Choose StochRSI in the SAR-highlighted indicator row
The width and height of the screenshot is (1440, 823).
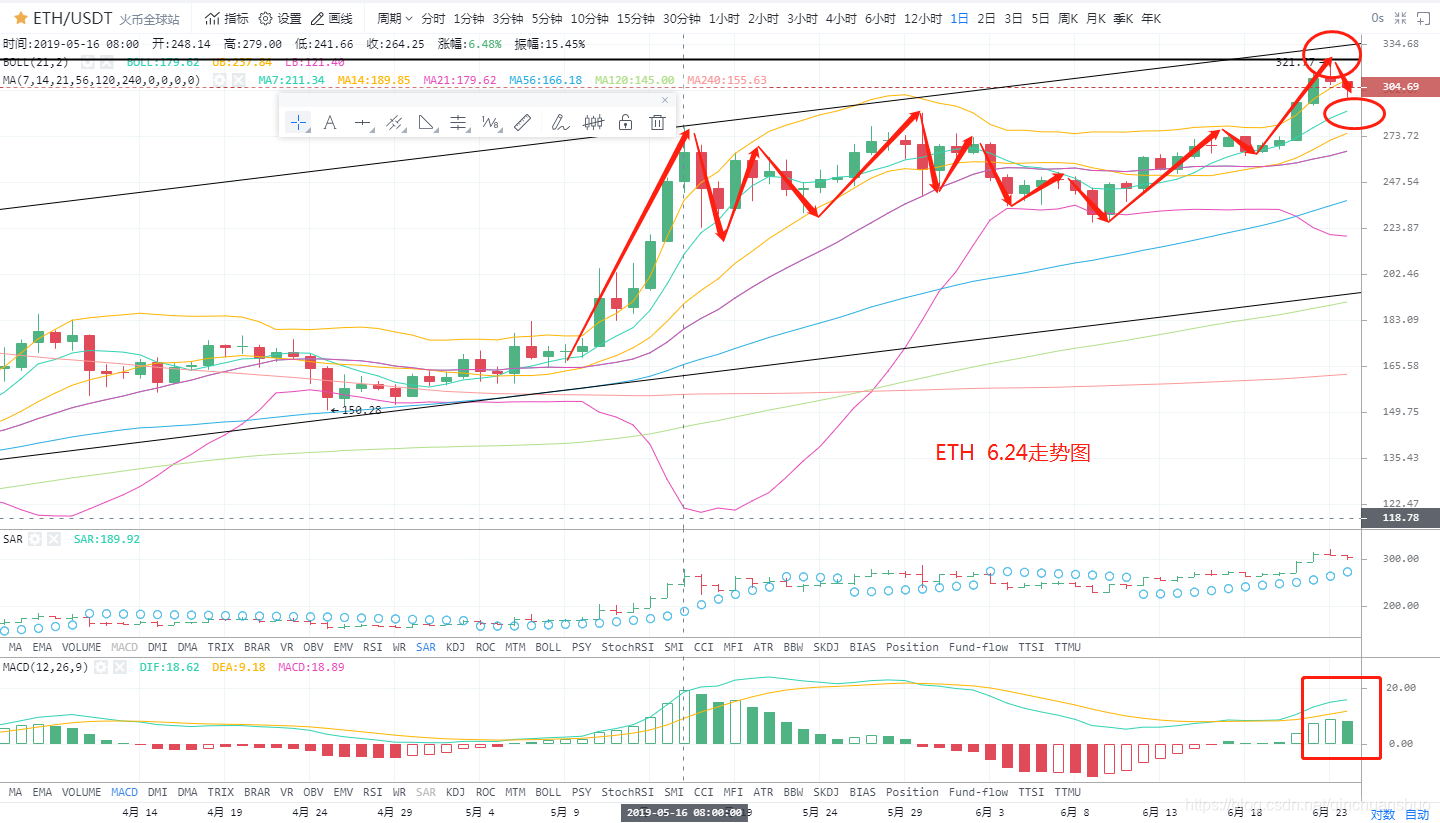tap(627, 647)
